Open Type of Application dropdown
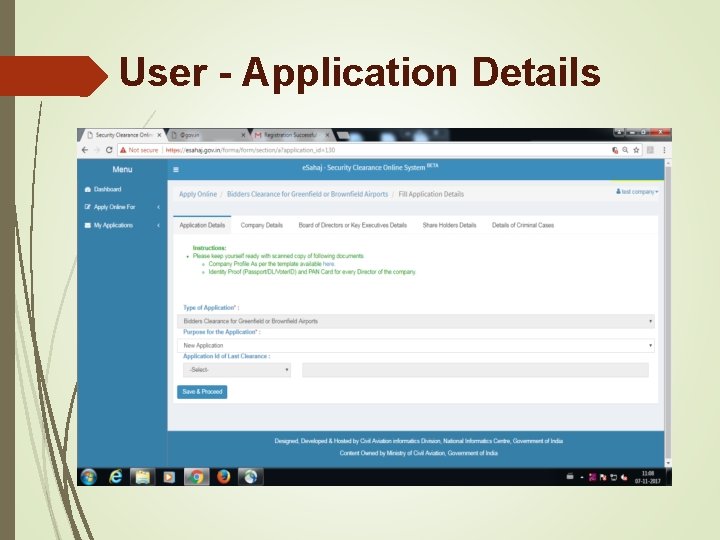Image resolution: width=720 pixels, height=540 pixels. point(416,321)
